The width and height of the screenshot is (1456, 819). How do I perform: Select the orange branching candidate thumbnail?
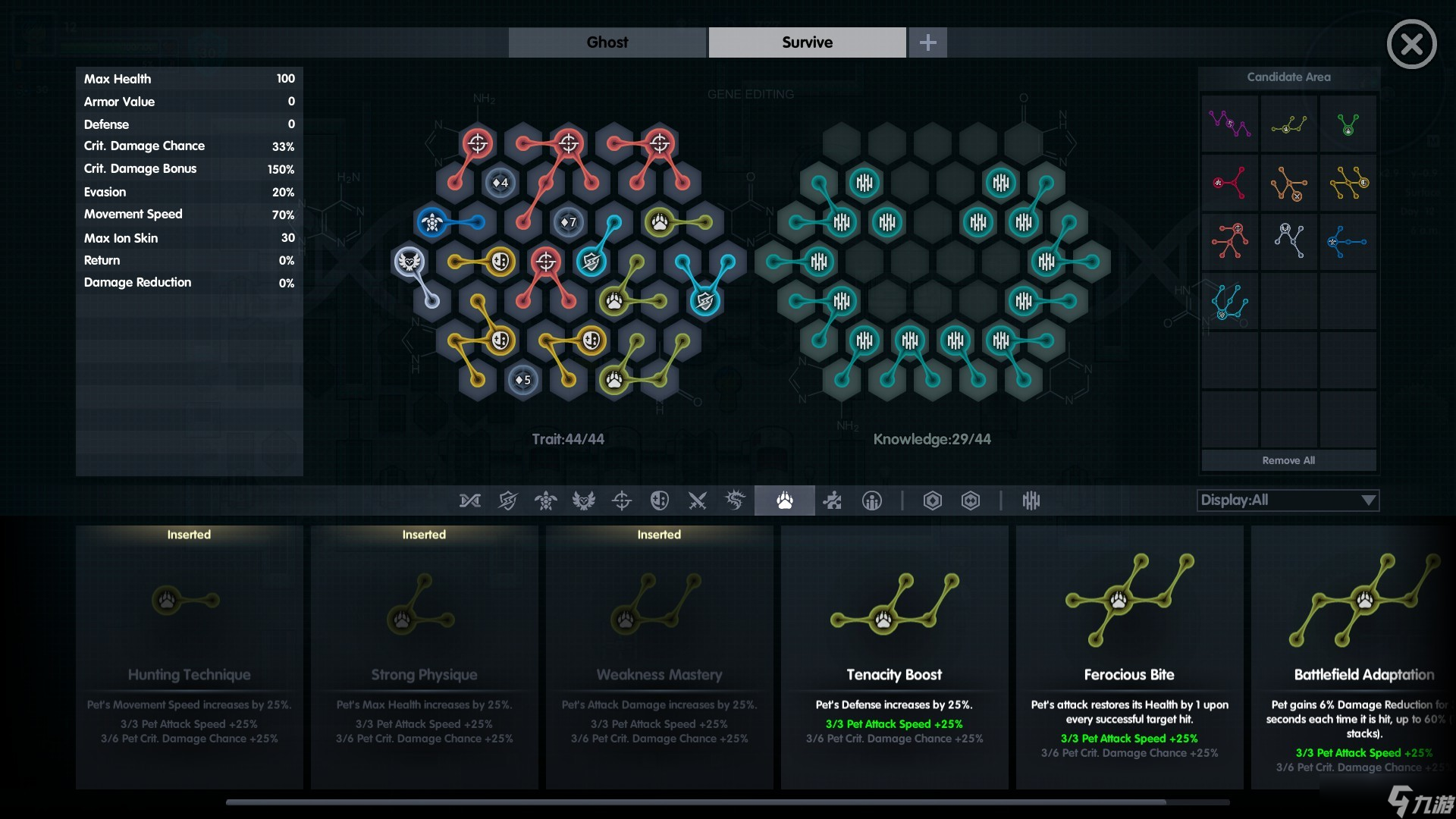click(1289, 183)
